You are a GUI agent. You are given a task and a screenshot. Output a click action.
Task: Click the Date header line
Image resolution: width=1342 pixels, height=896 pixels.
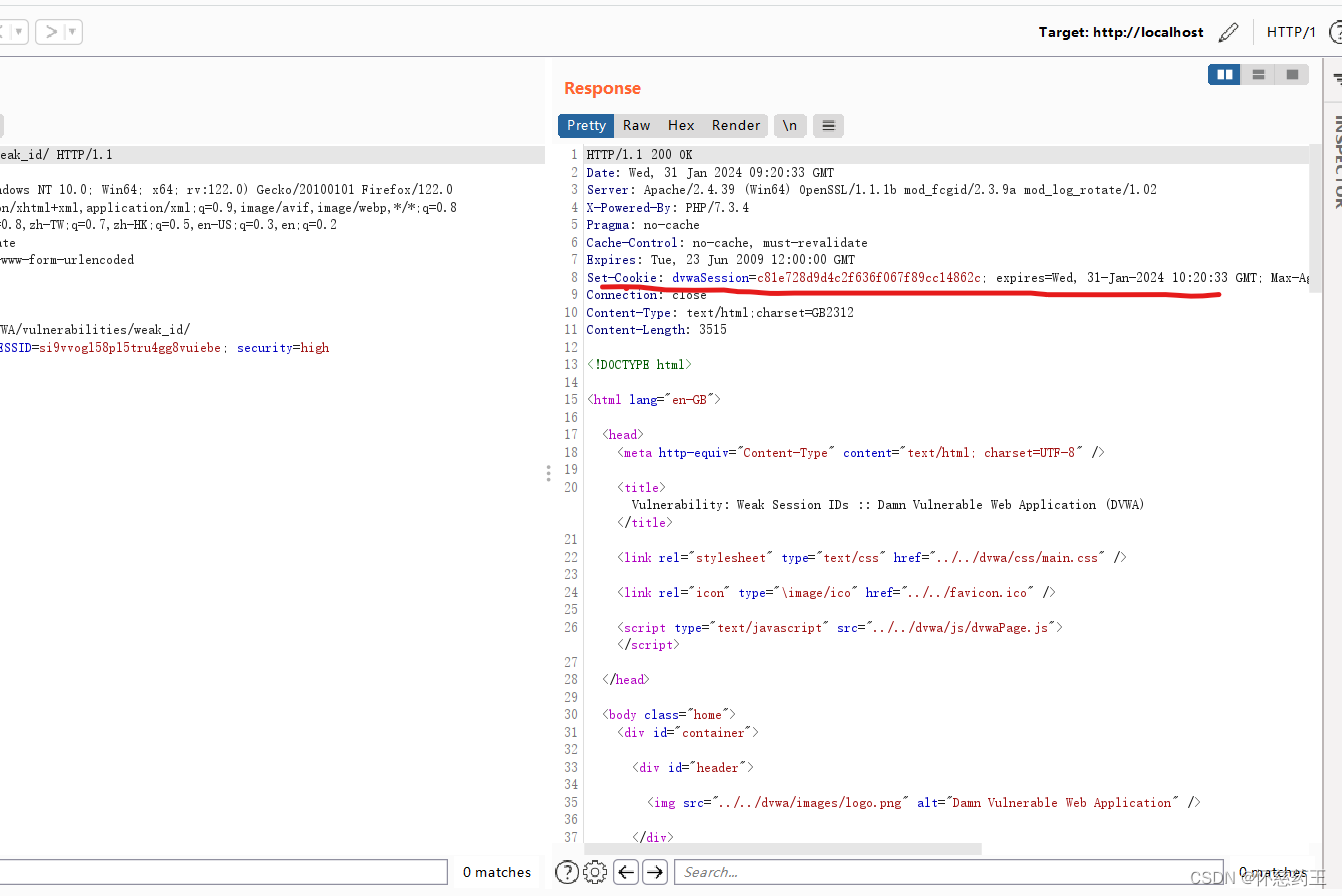(x=710, y=172)
